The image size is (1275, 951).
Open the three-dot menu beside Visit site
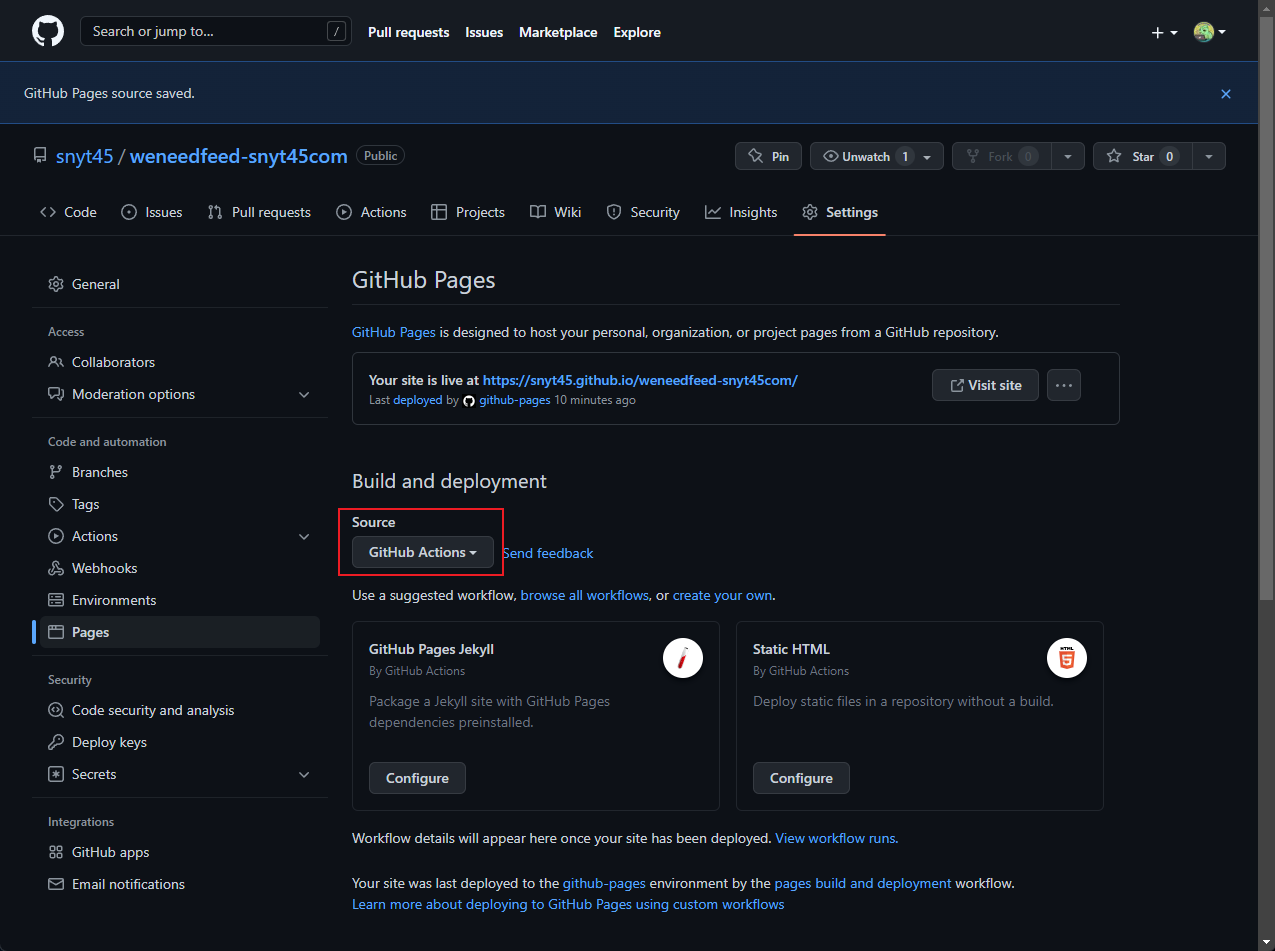1064,385
